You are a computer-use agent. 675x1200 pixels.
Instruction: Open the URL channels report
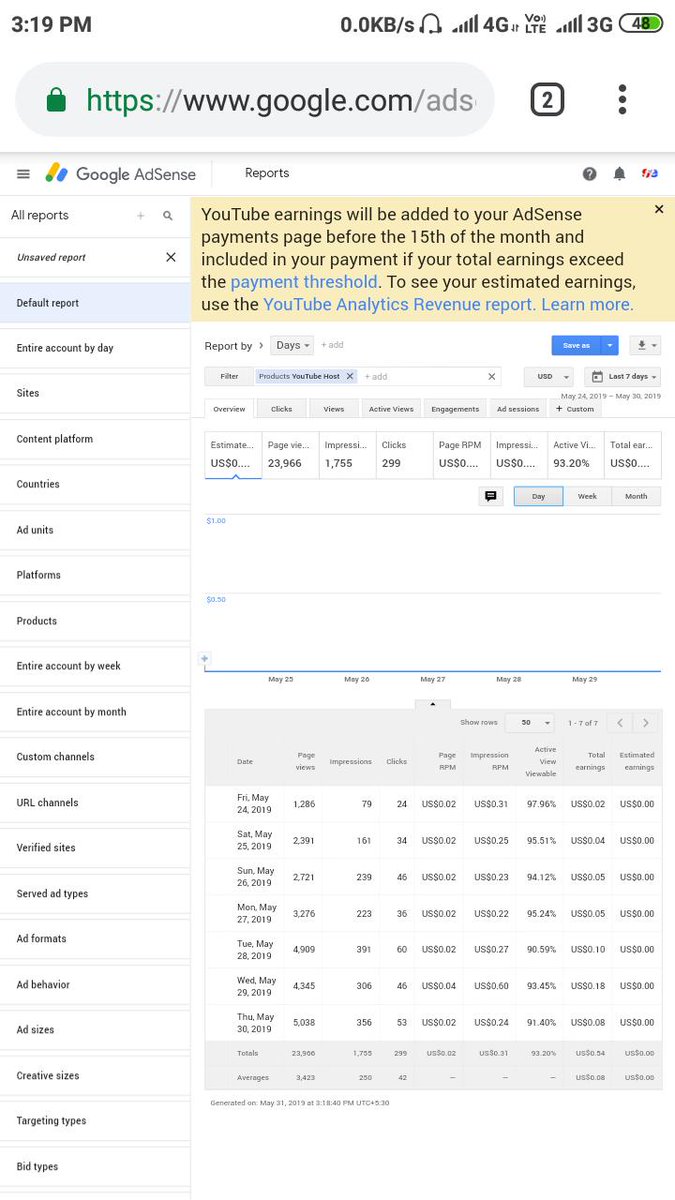point(95,803)
